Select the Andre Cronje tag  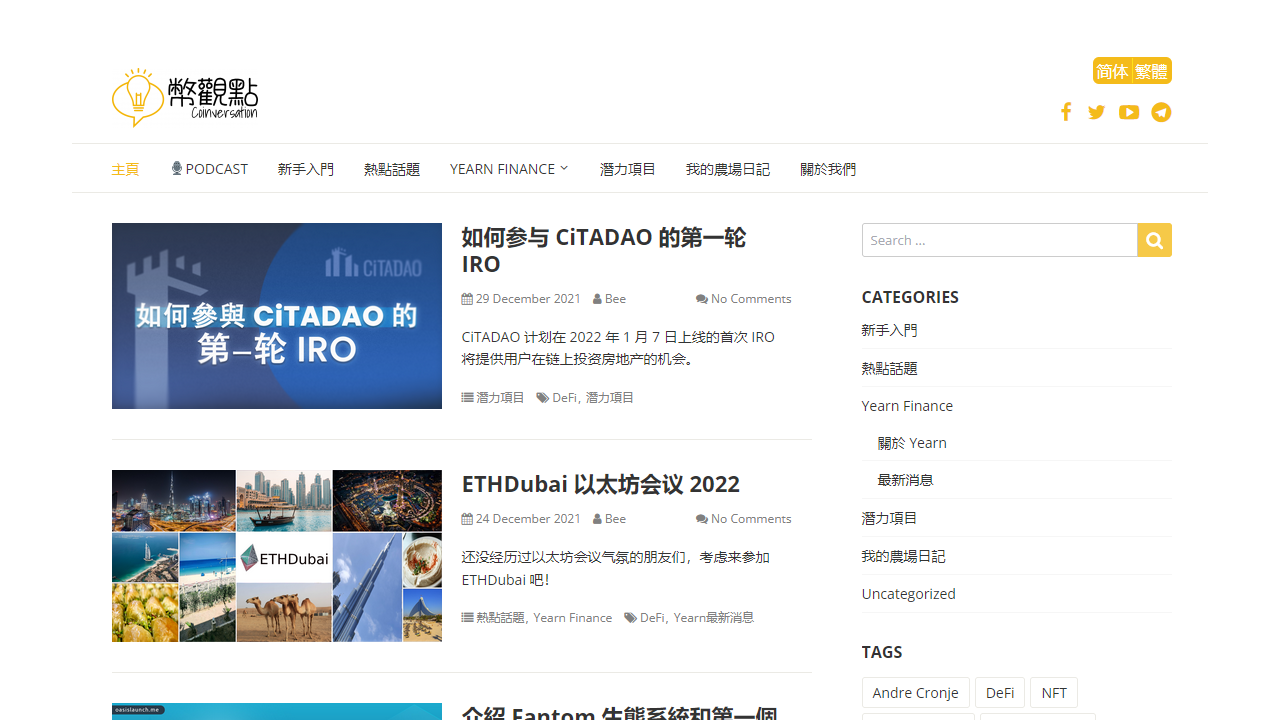(916, 693)
